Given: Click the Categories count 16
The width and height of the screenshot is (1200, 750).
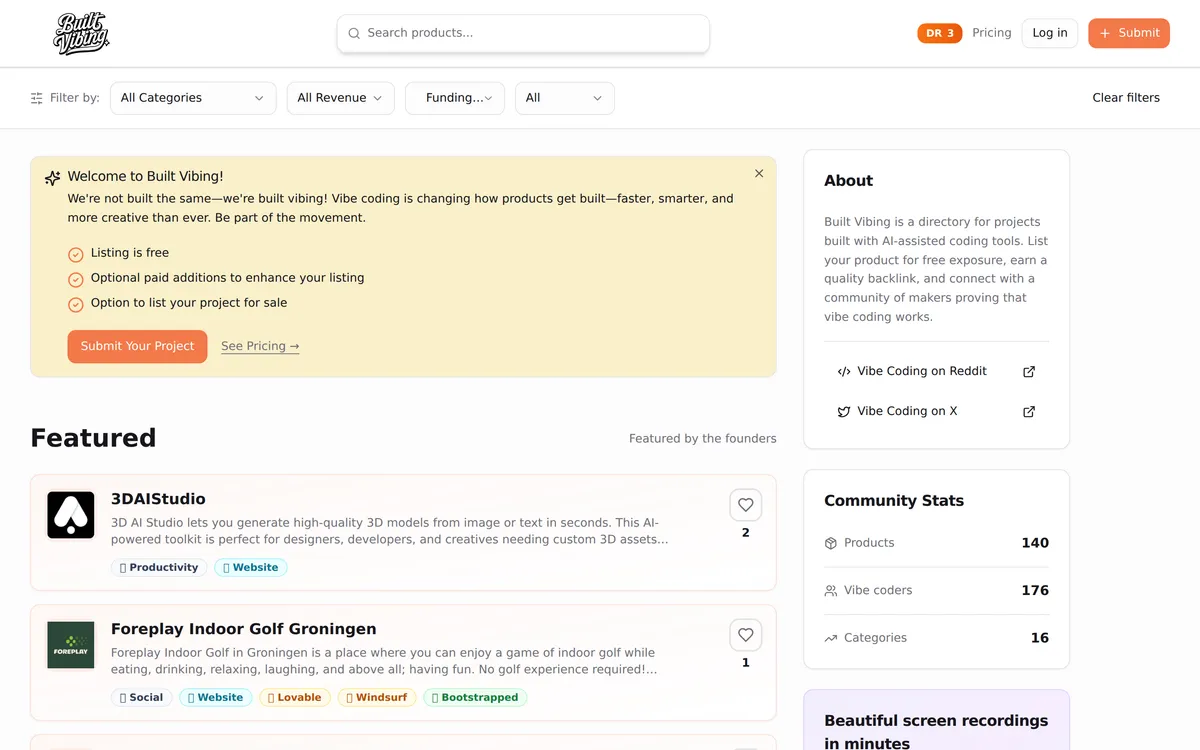Looking at the screenshot, I should pos(1040,638).
